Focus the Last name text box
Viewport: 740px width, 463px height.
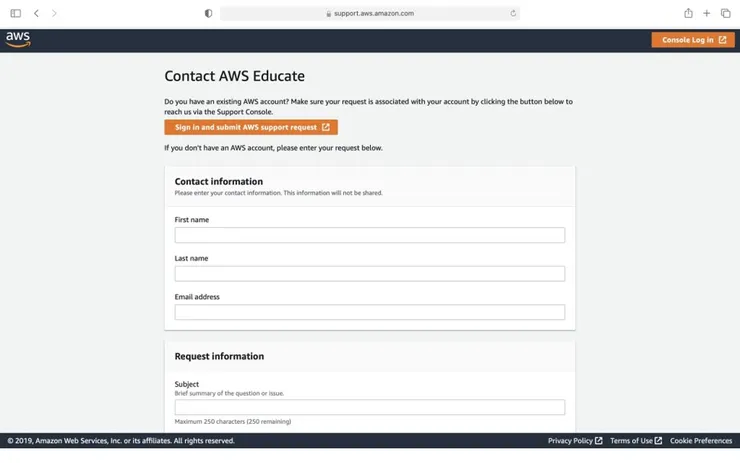pyautogui.click(x=369, y=274)
